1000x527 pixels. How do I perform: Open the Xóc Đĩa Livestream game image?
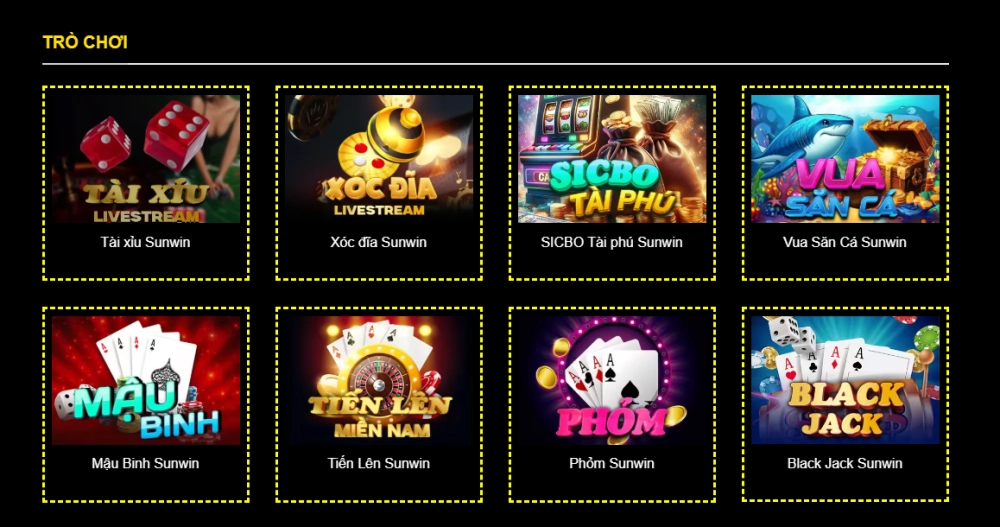tap(379, 159)
